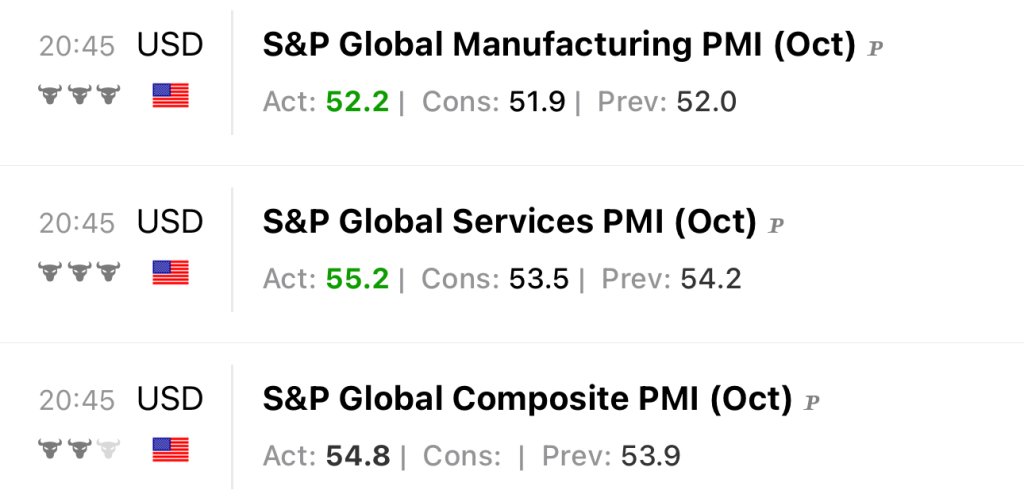Click the US flag in Composite PMI row
The height and width of the screenshot is (502, 1024).
click(171, 450)
